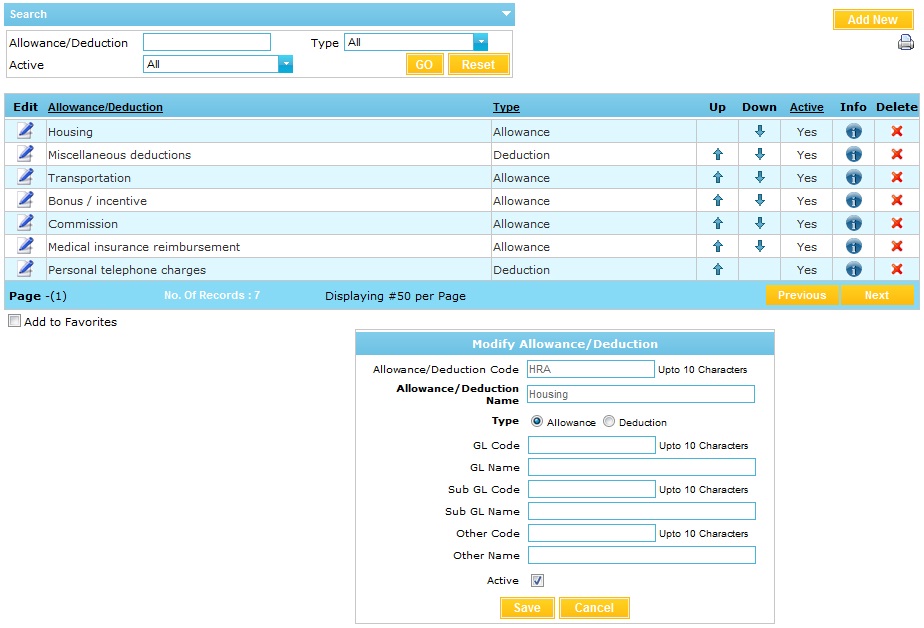Screen dimensions: 924x628
Task: Click the Allowance/Deduction Code field
Action: [x=590, y=369]
